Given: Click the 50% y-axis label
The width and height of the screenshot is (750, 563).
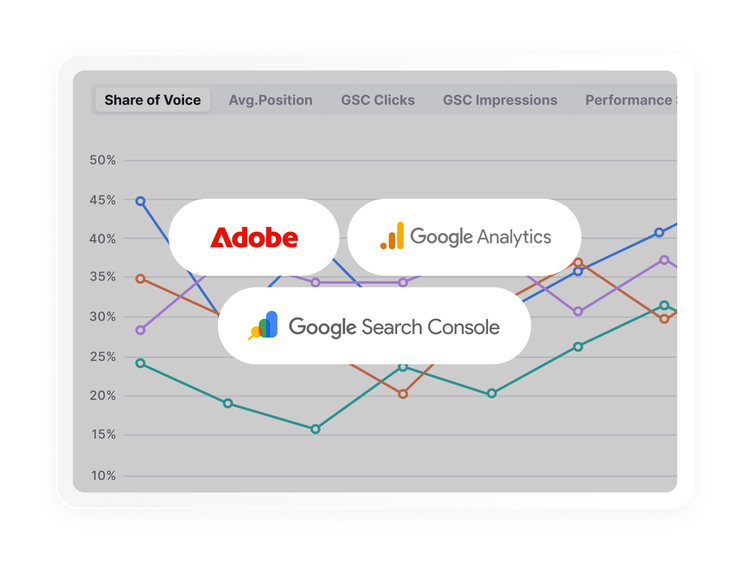Looking at the screenshot, I should 103,160.
